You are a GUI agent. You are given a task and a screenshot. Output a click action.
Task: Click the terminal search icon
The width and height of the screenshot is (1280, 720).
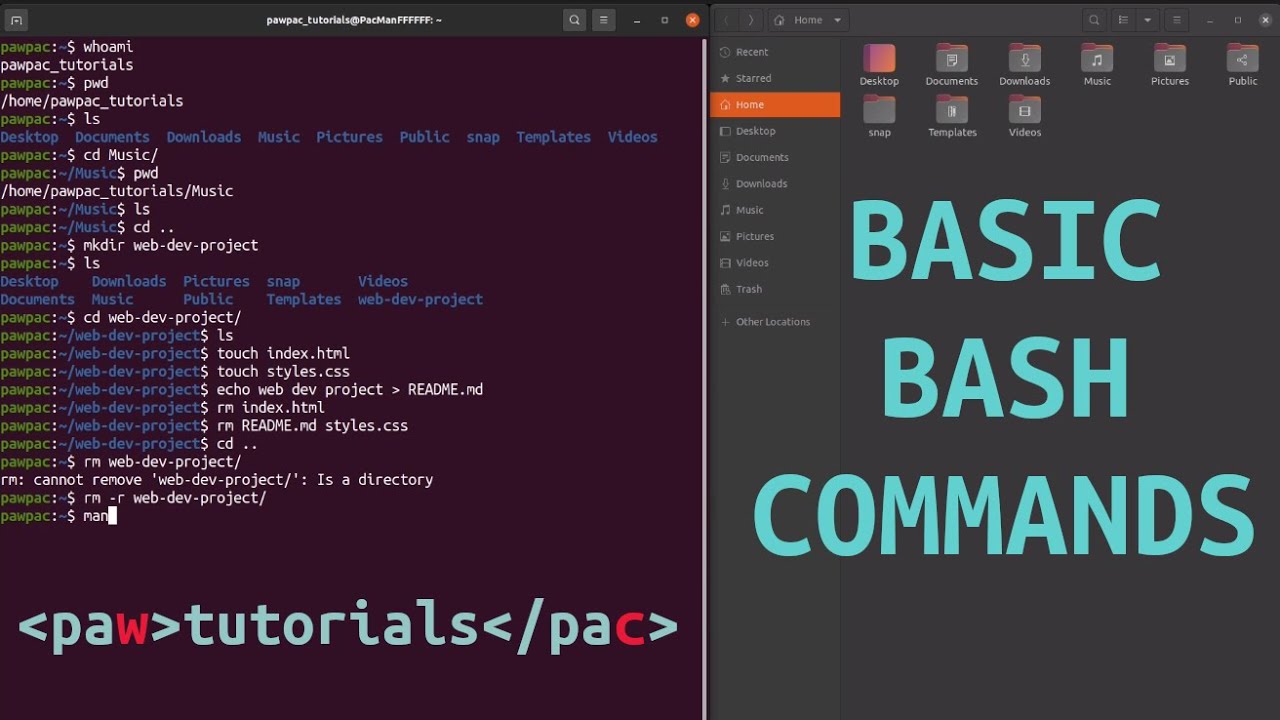point(574,20)
